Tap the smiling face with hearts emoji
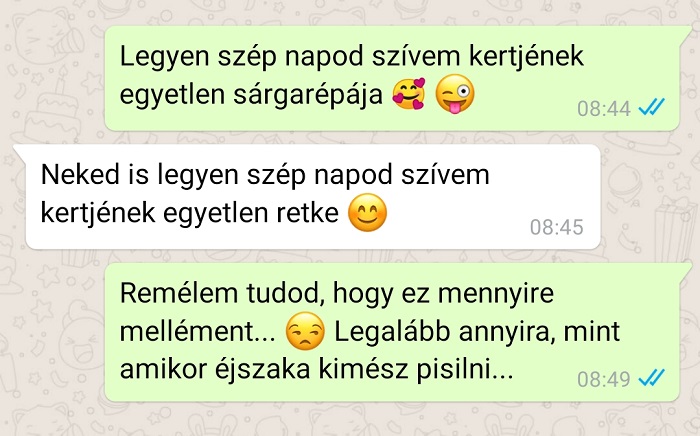This screenshot has height=436, width=700. [409, 94]
